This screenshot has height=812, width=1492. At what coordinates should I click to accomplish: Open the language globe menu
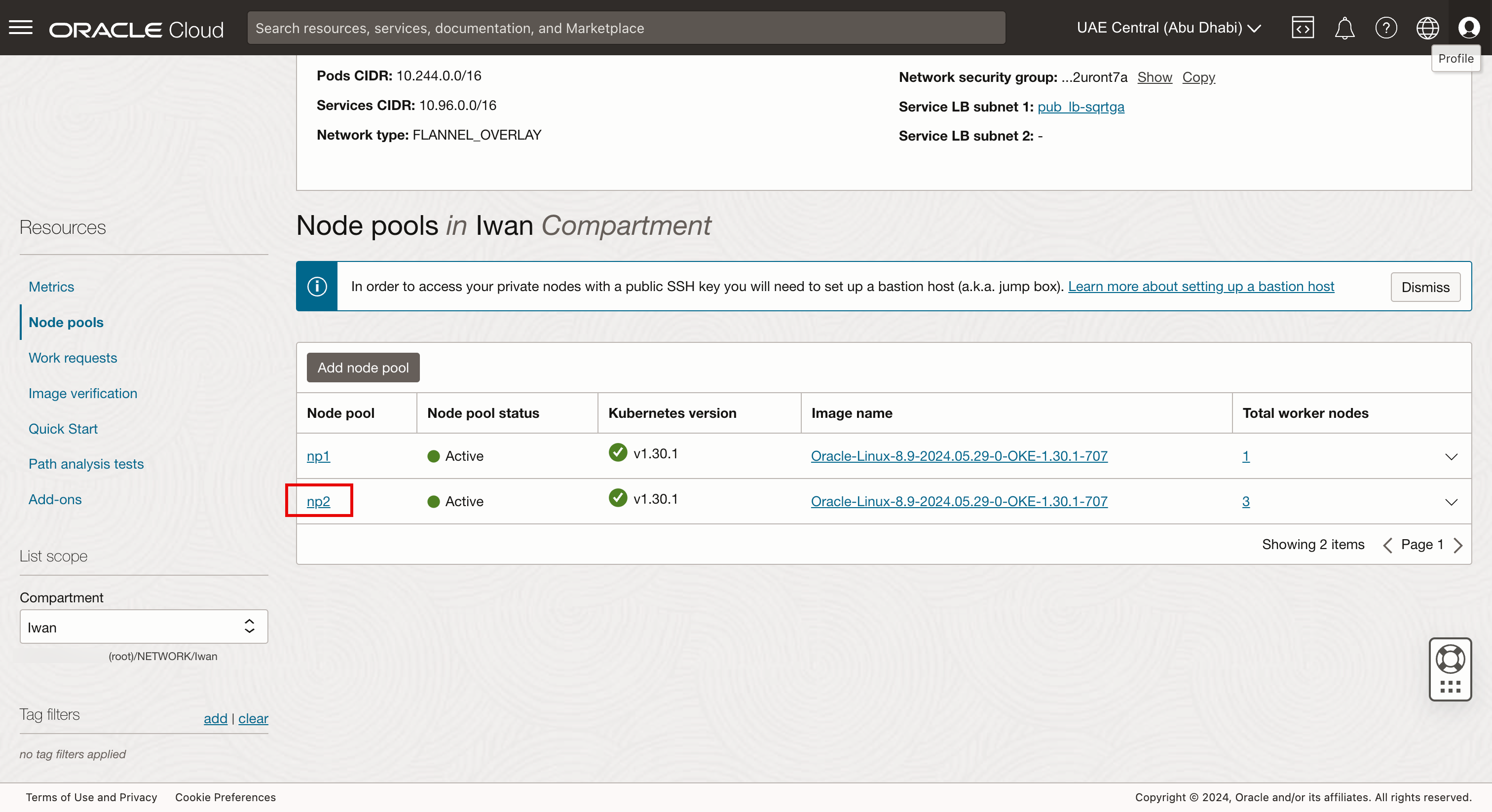click(1427, 27)
